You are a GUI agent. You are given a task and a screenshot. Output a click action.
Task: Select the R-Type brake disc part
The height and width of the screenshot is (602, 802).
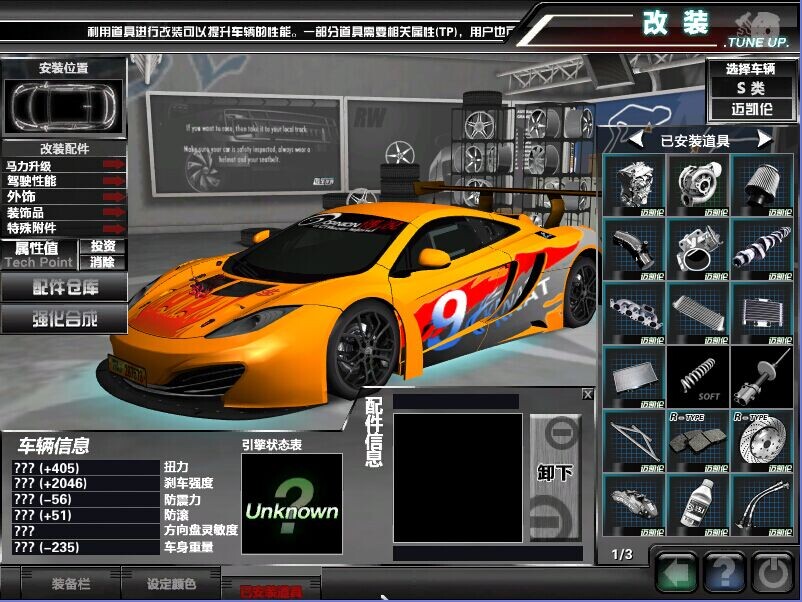tap(762, 441)
